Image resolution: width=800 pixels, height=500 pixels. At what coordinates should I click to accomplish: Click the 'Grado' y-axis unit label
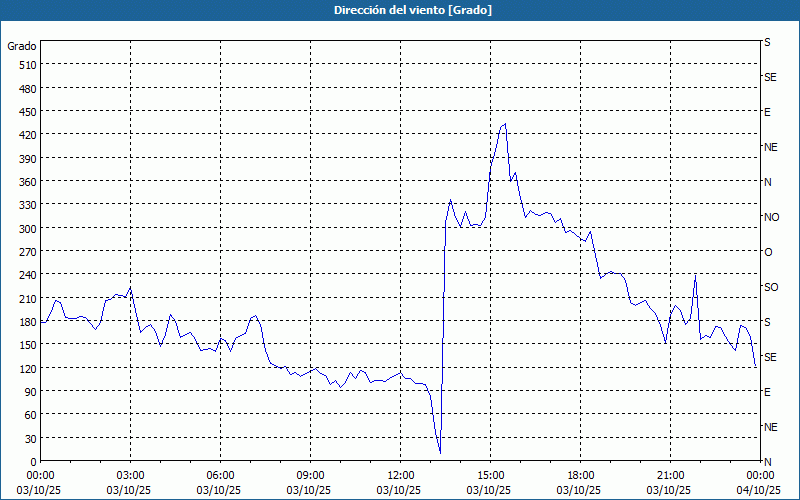pos(22,46)
